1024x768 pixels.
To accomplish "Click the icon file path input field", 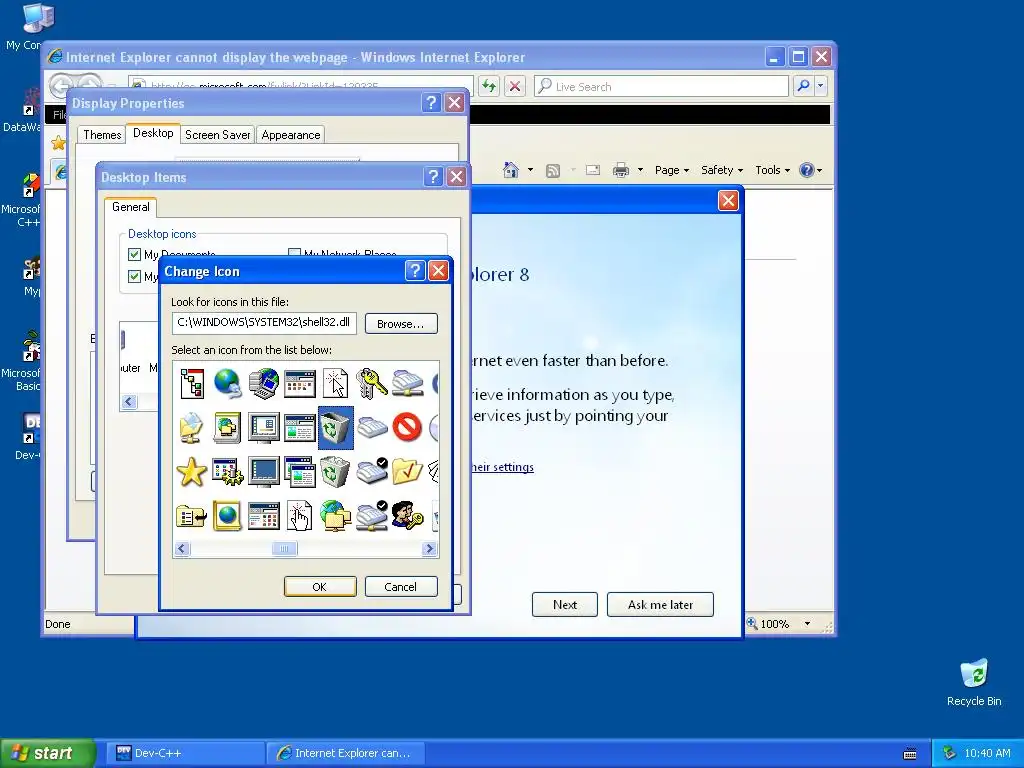I will pos(264,323).
